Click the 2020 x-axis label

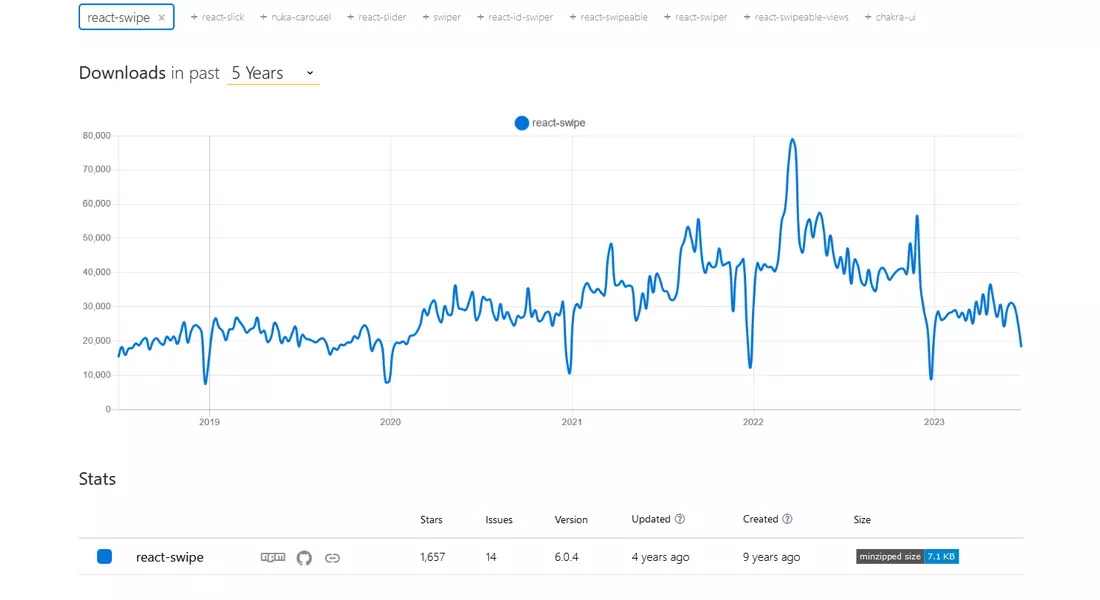390,422
